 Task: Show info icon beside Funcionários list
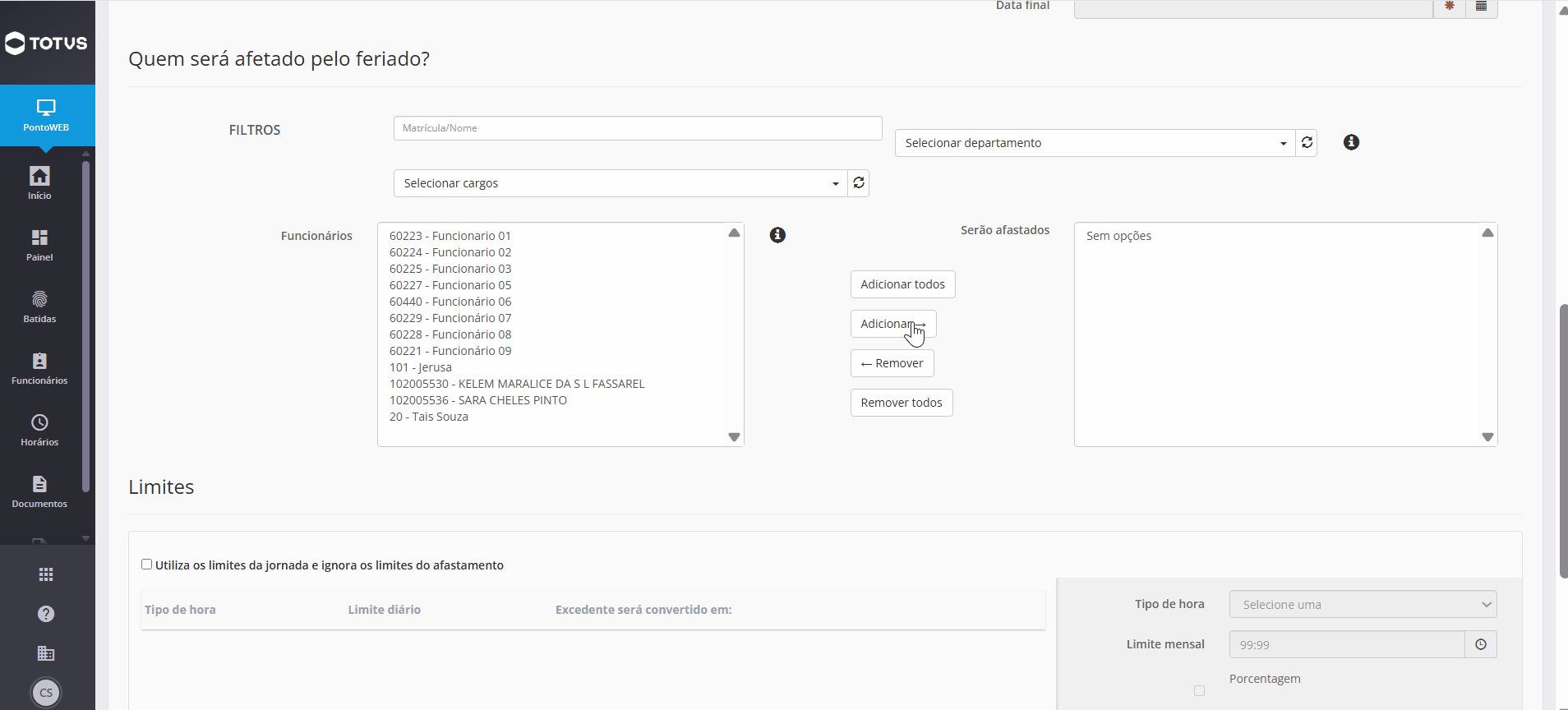(777, 235)
